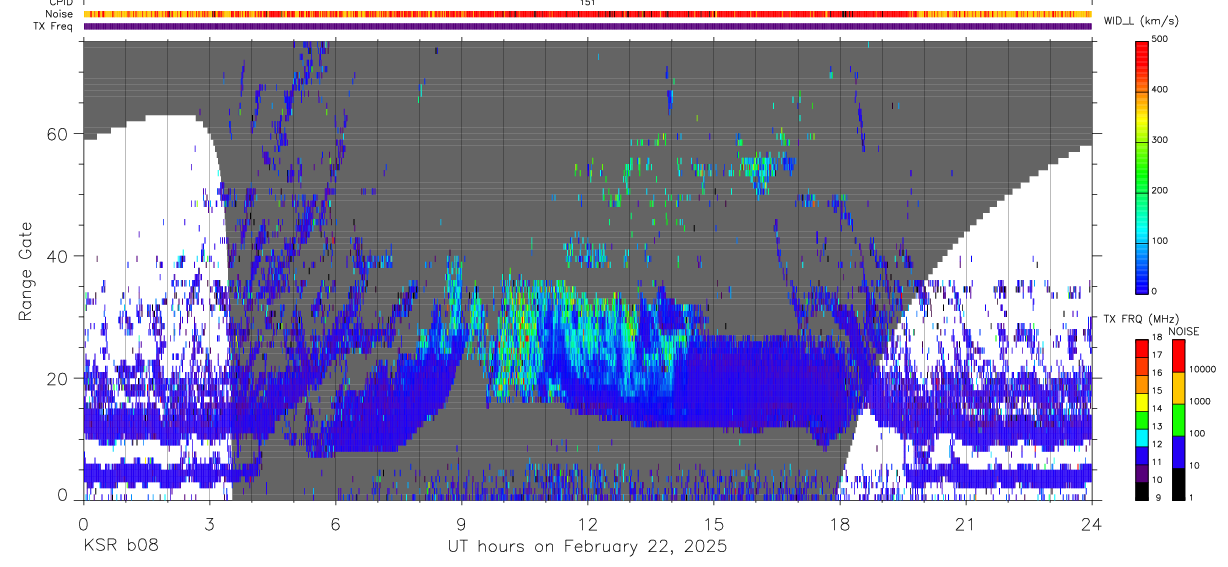Click the 11 MHz tick on TX FRQ legend
1228x567 pixels.
tap(1157, 462)
